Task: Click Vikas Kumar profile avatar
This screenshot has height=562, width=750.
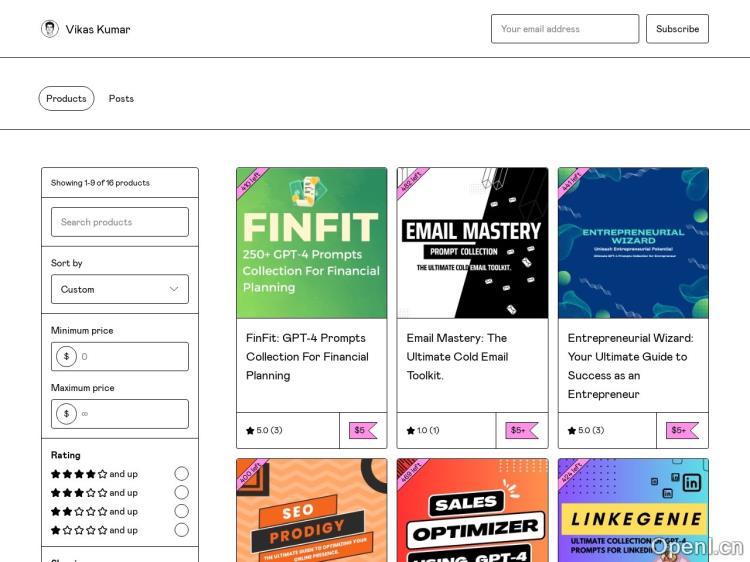Action: 50,29
